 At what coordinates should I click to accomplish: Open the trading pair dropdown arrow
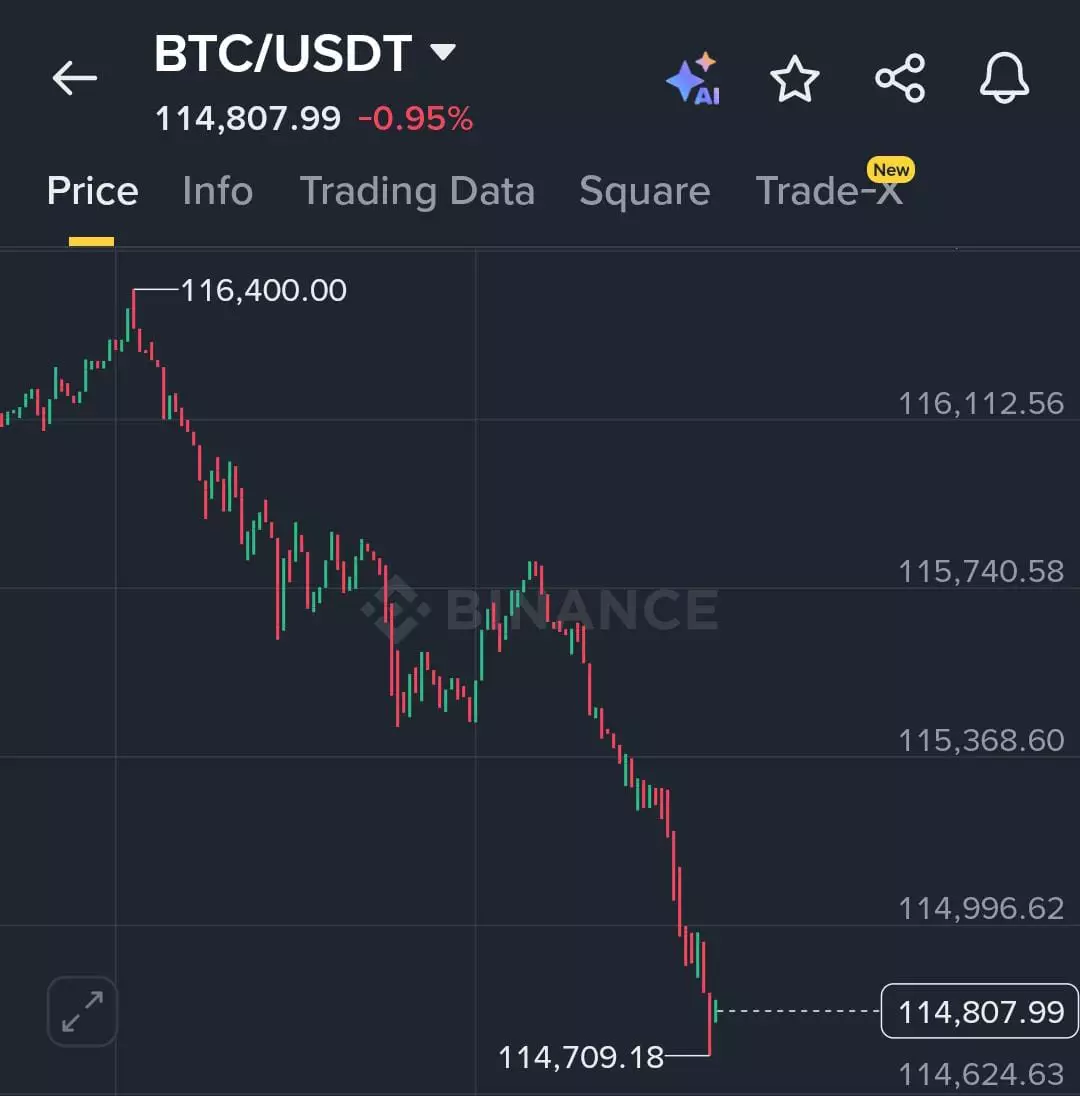443,52
